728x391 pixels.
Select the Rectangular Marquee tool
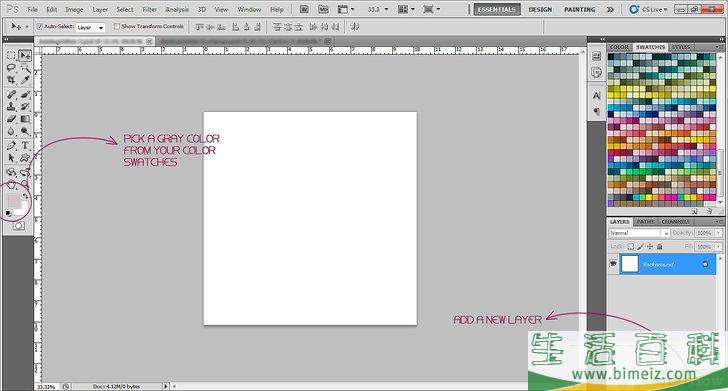pyautogui.click(x=11, y=55)
